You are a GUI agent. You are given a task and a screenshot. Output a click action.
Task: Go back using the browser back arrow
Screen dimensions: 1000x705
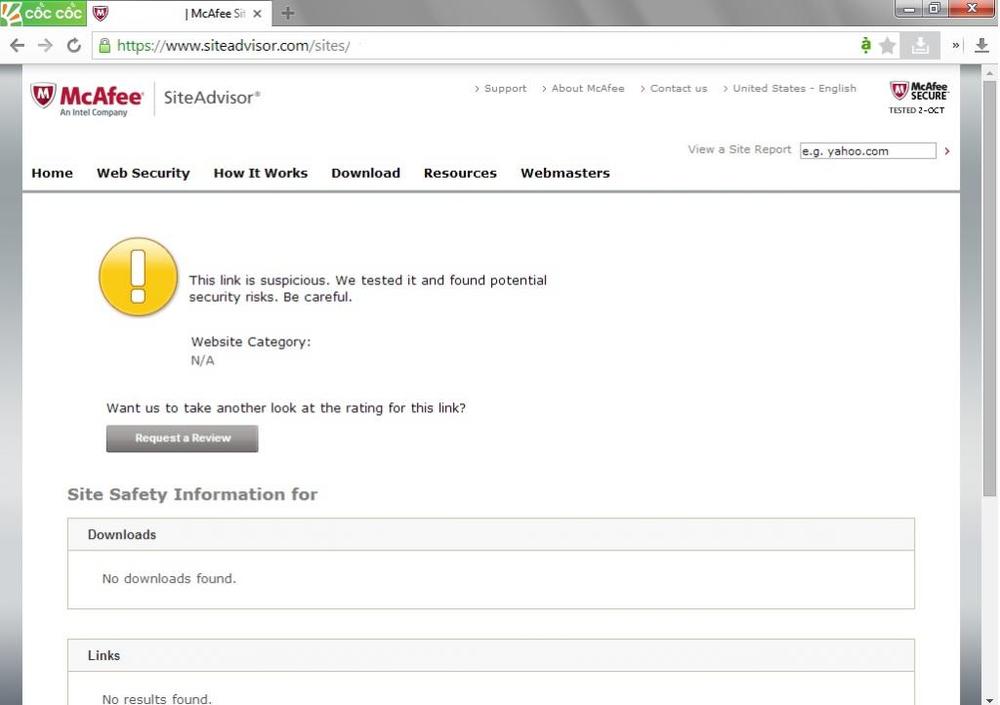click(17, 45)
